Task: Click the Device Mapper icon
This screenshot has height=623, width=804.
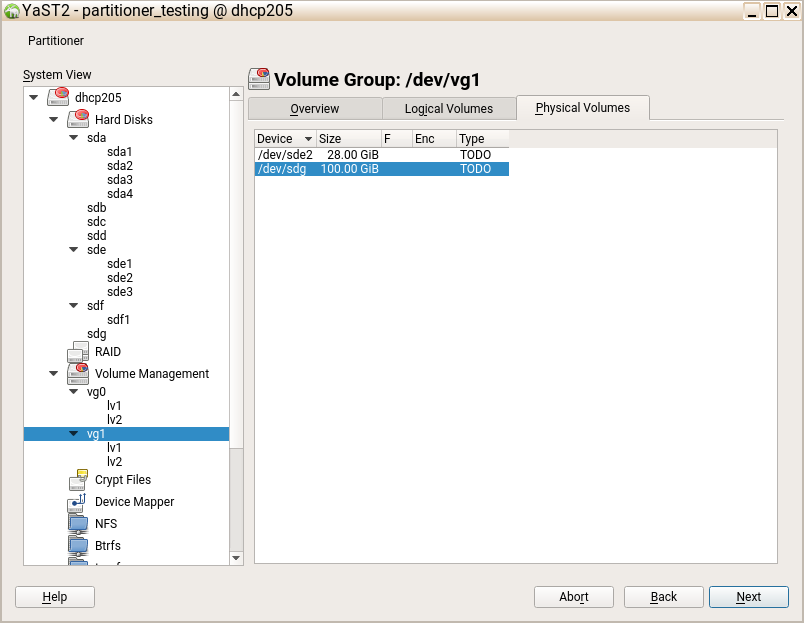Action: 78,502
